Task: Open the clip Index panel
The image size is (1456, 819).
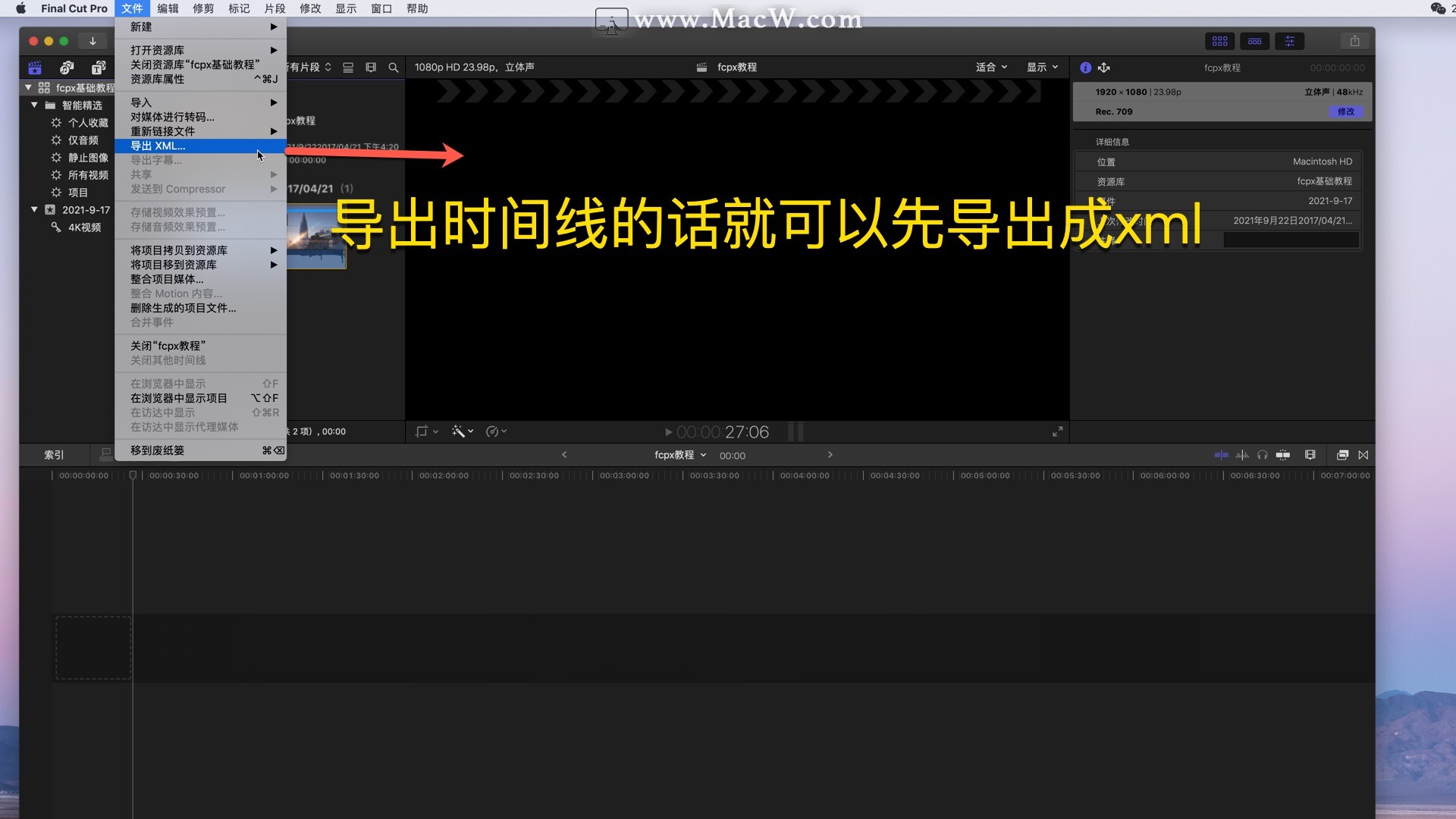Action: point(54,455)
